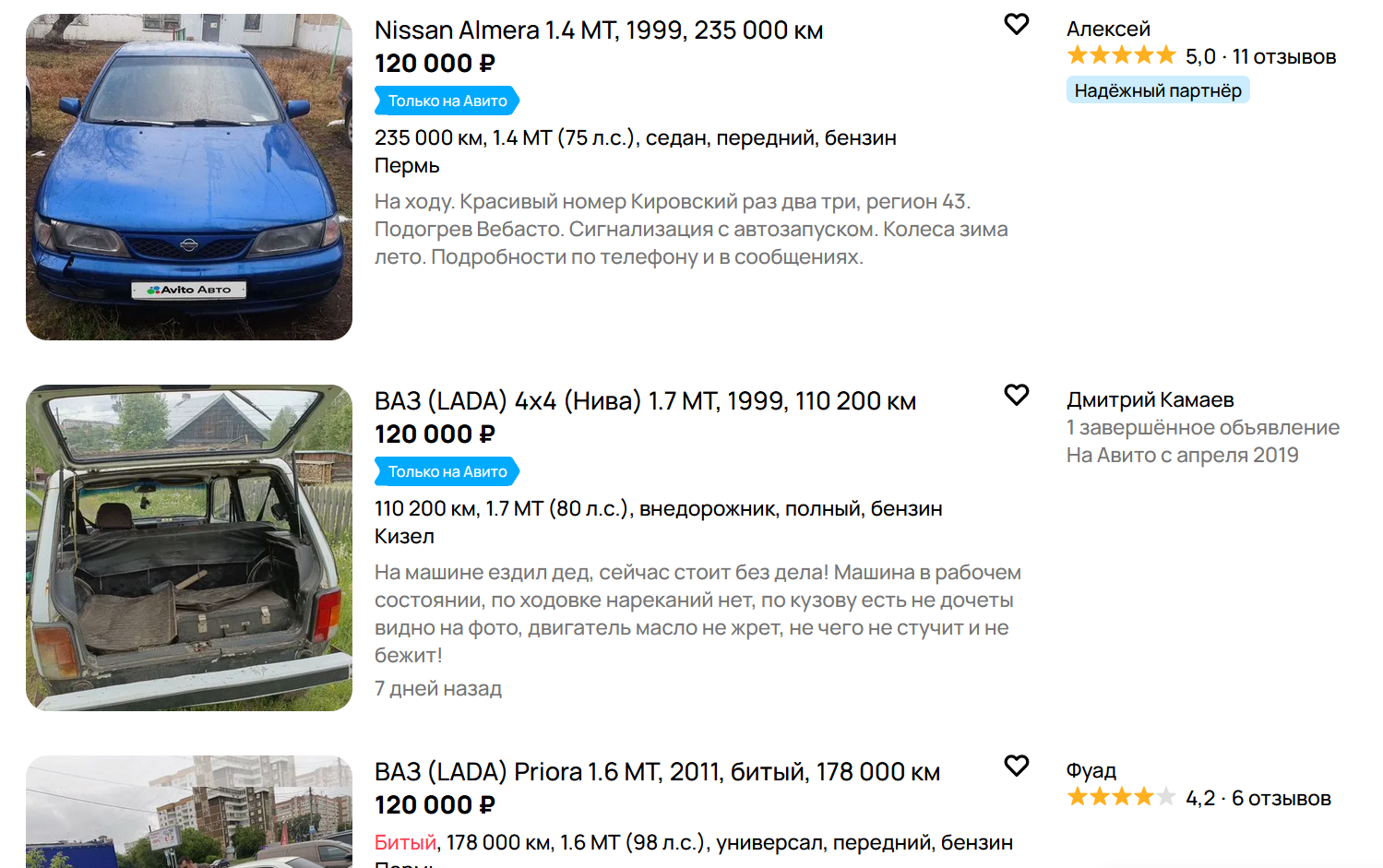Open Nissan Almera 1.4 MT, 1999 listing title
The height and width of the screenshot is (868, 1383).
tap(599, 30)
